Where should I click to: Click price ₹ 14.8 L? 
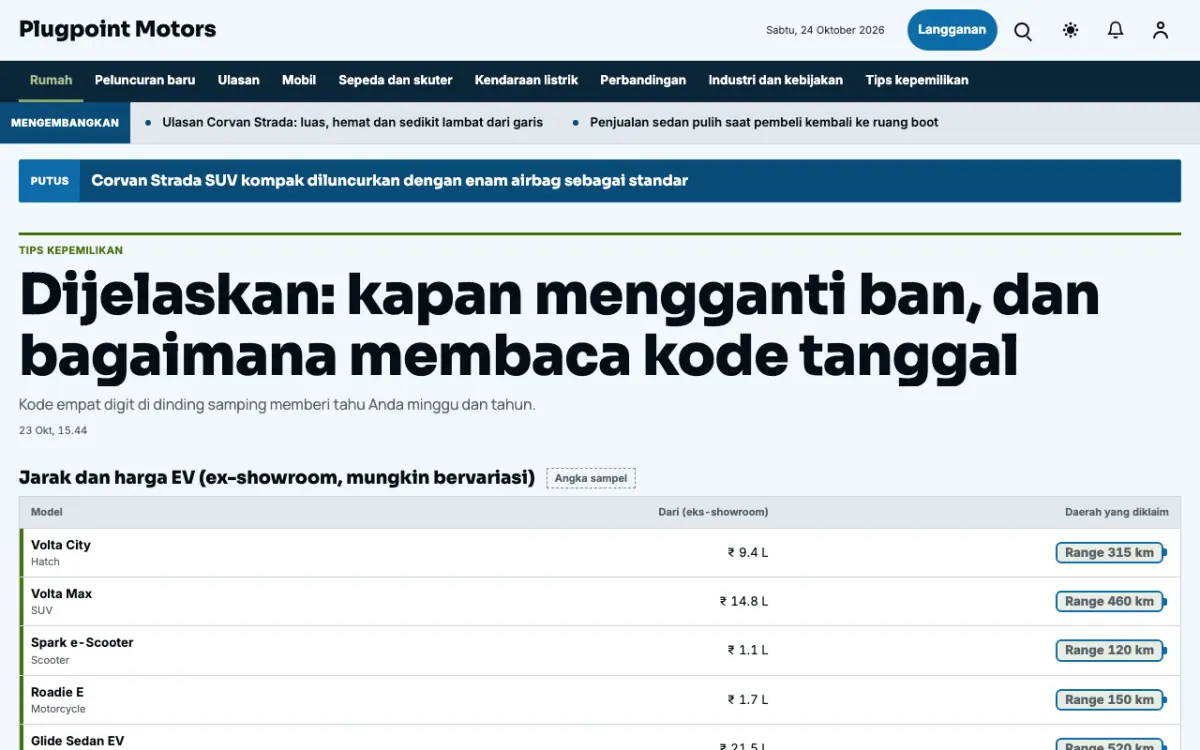tap(744, 601)
